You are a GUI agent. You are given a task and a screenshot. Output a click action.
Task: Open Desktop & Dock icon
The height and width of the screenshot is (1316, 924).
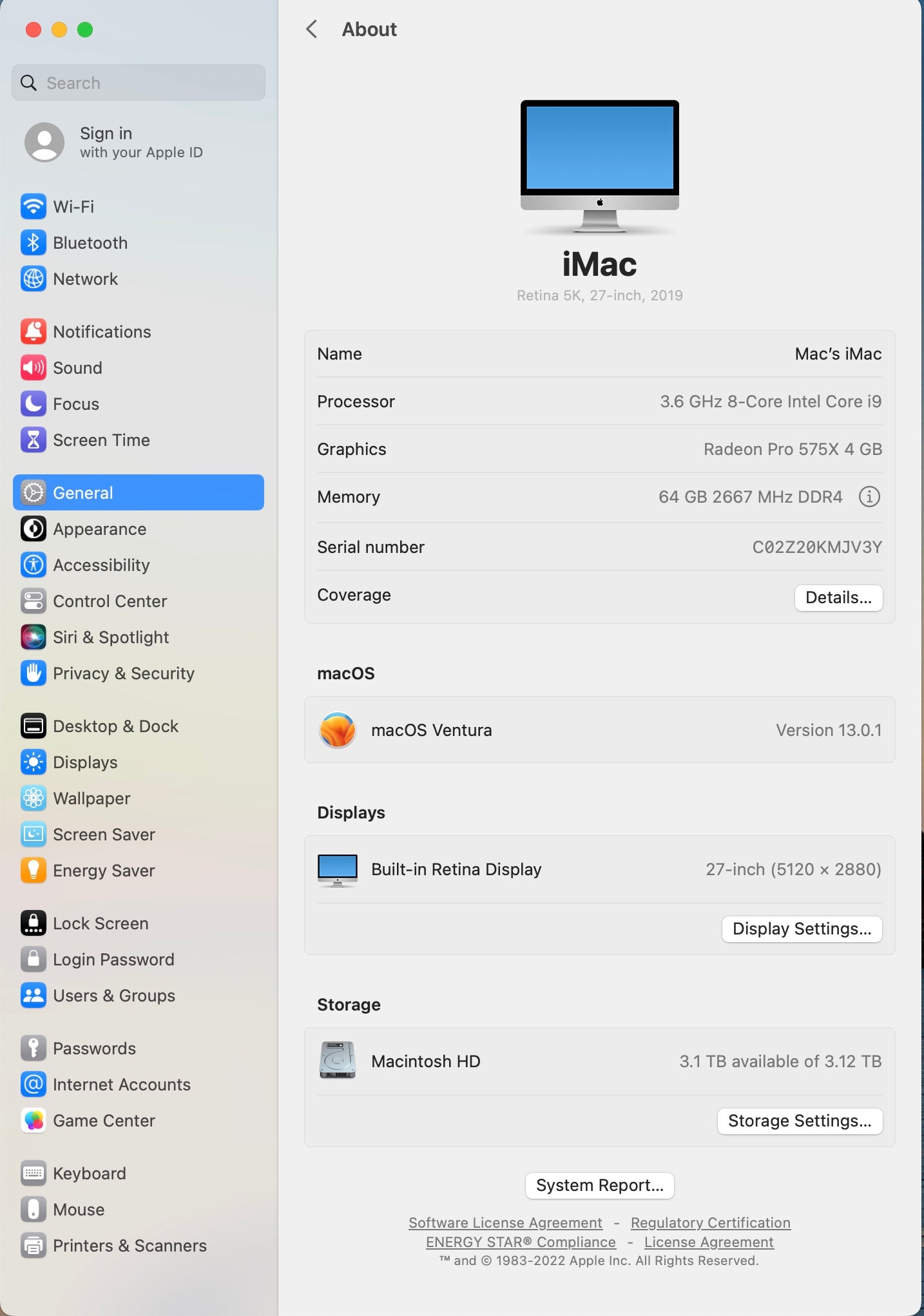(34, 726)
